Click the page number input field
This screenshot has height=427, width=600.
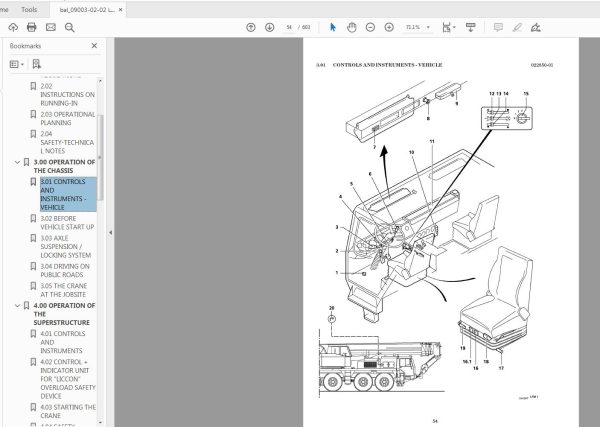tap(291, 27)
